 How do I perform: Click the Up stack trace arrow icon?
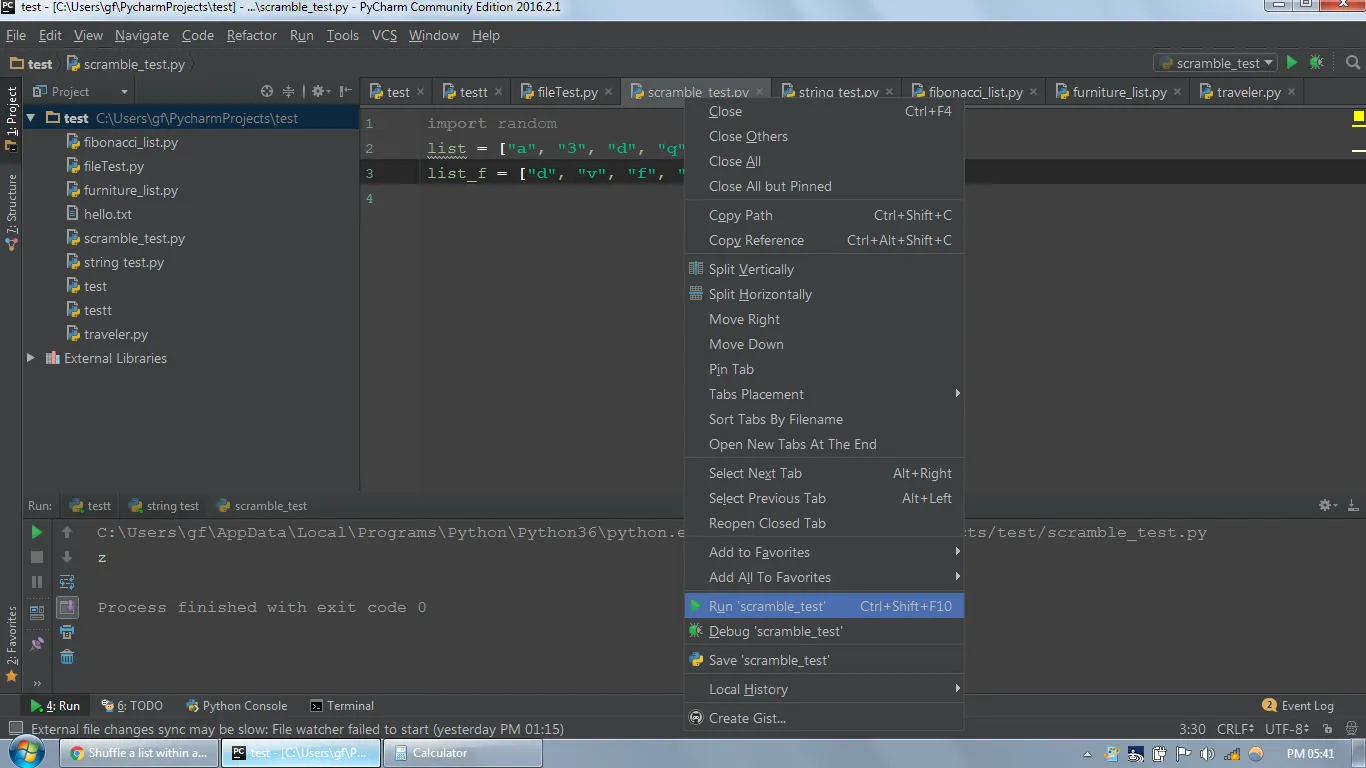pos(67,532)
